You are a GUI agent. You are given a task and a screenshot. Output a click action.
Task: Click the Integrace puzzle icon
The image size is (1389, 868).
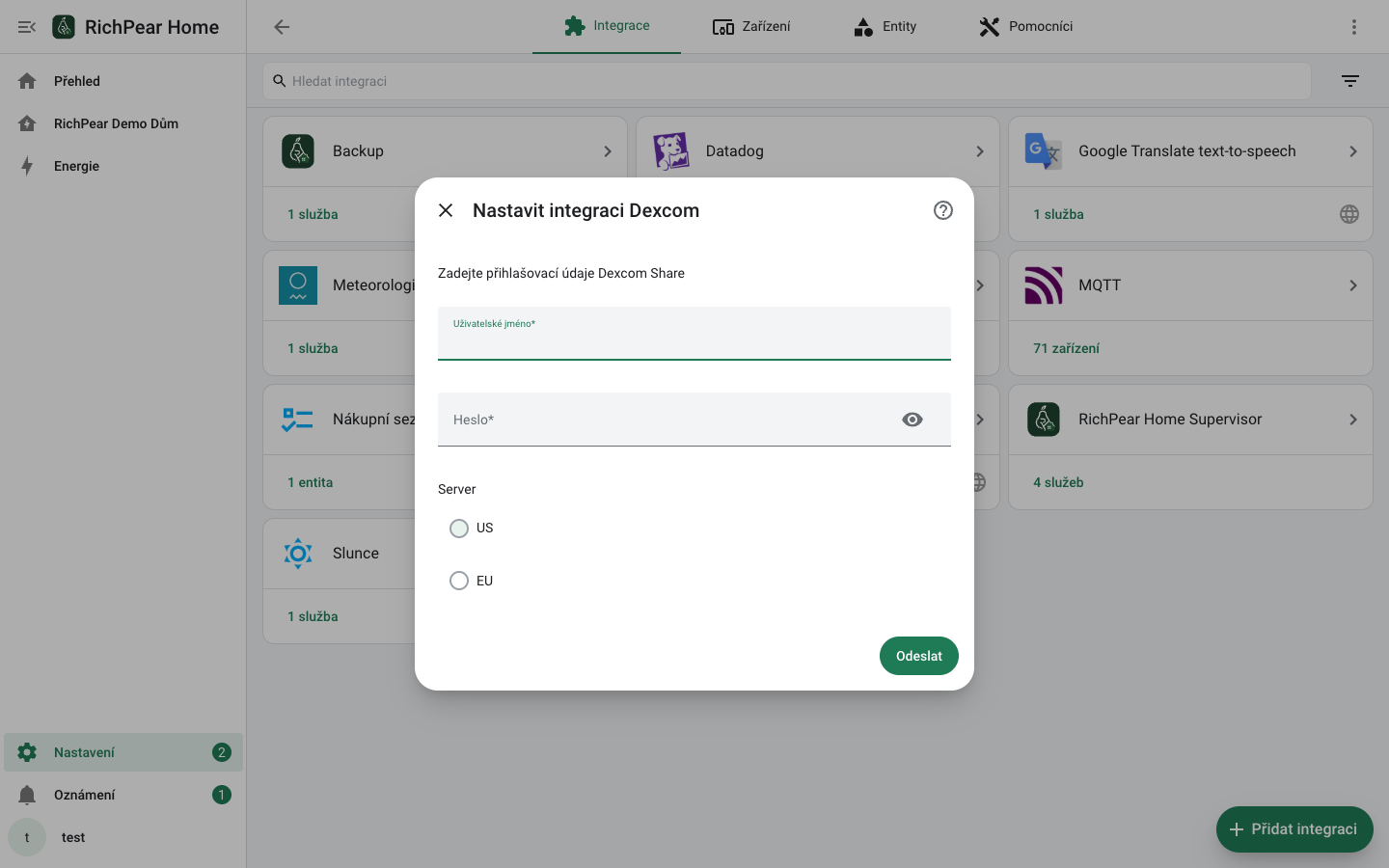[575, 26]
